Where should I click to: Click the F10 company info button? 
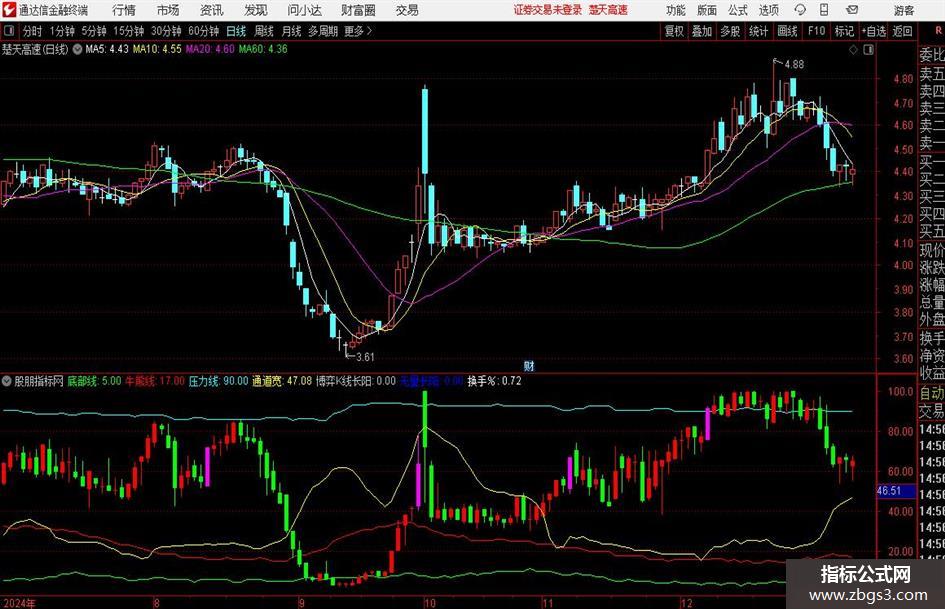(817, 31)
